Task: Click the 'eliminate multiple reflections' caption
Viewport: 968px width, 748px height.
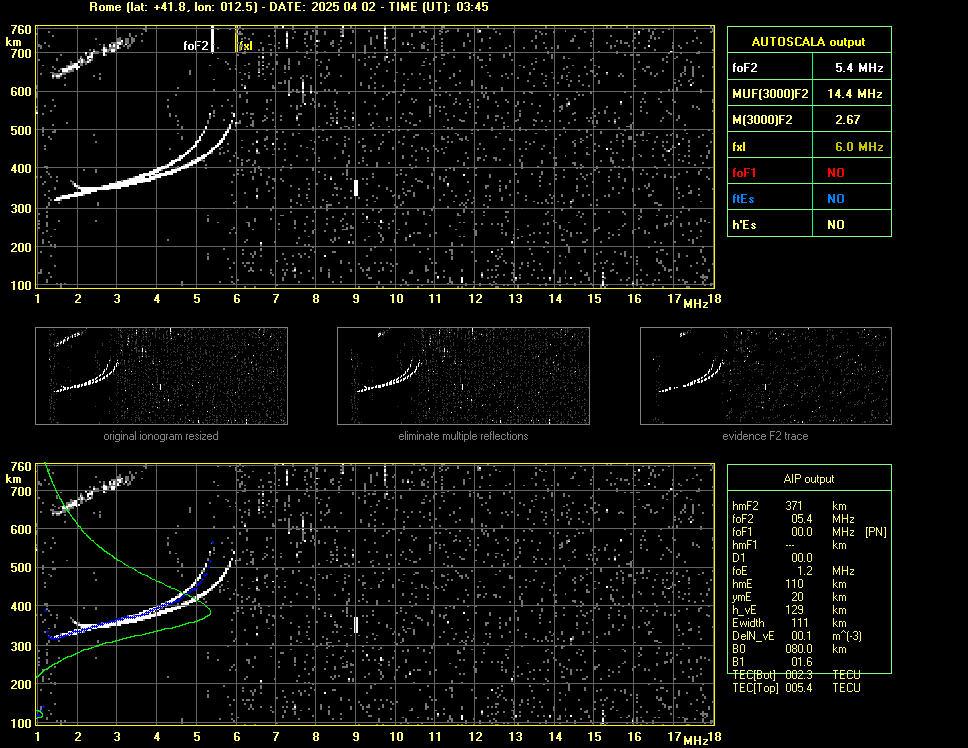Action: click(463, 436)
